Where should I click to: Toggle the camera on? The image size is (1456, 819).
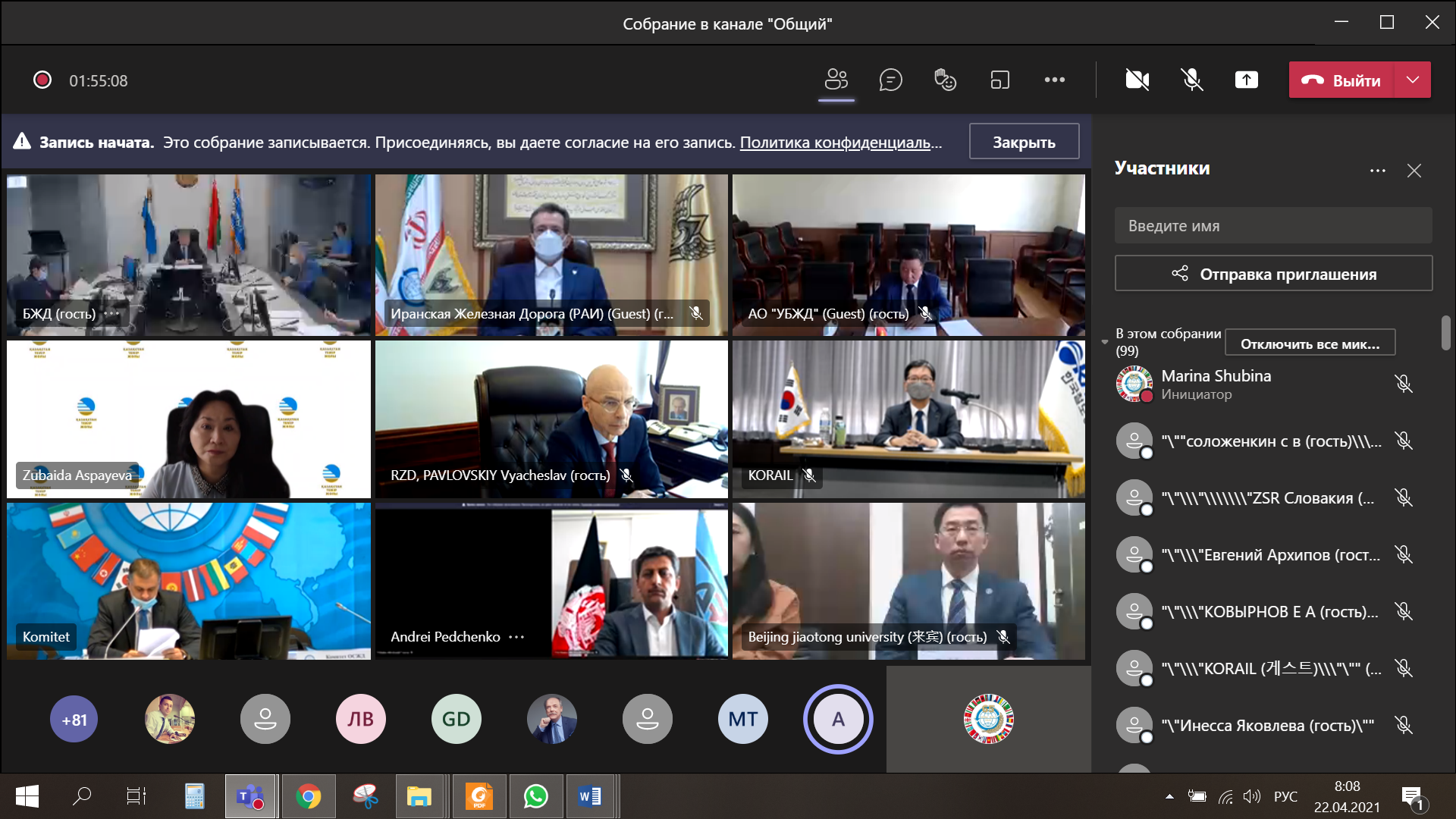pyautogui.click(x=1137, y=80)
